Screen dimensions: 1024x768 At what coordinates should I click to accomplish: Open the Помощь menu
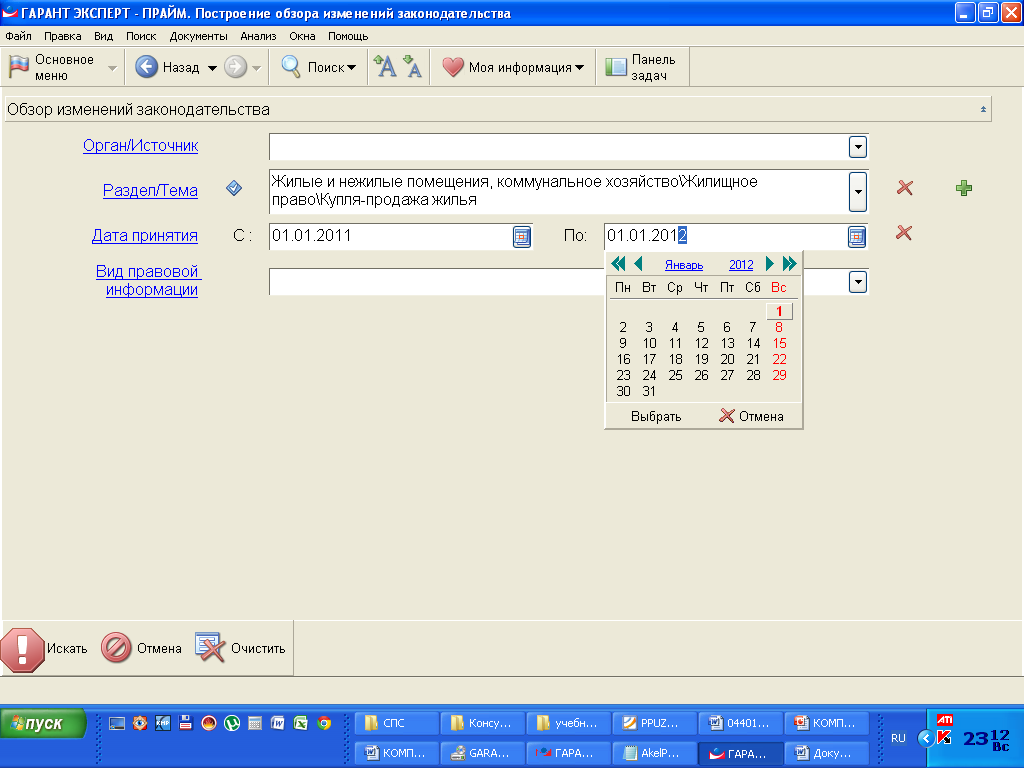pyautogui.click(x=348, y=36)
